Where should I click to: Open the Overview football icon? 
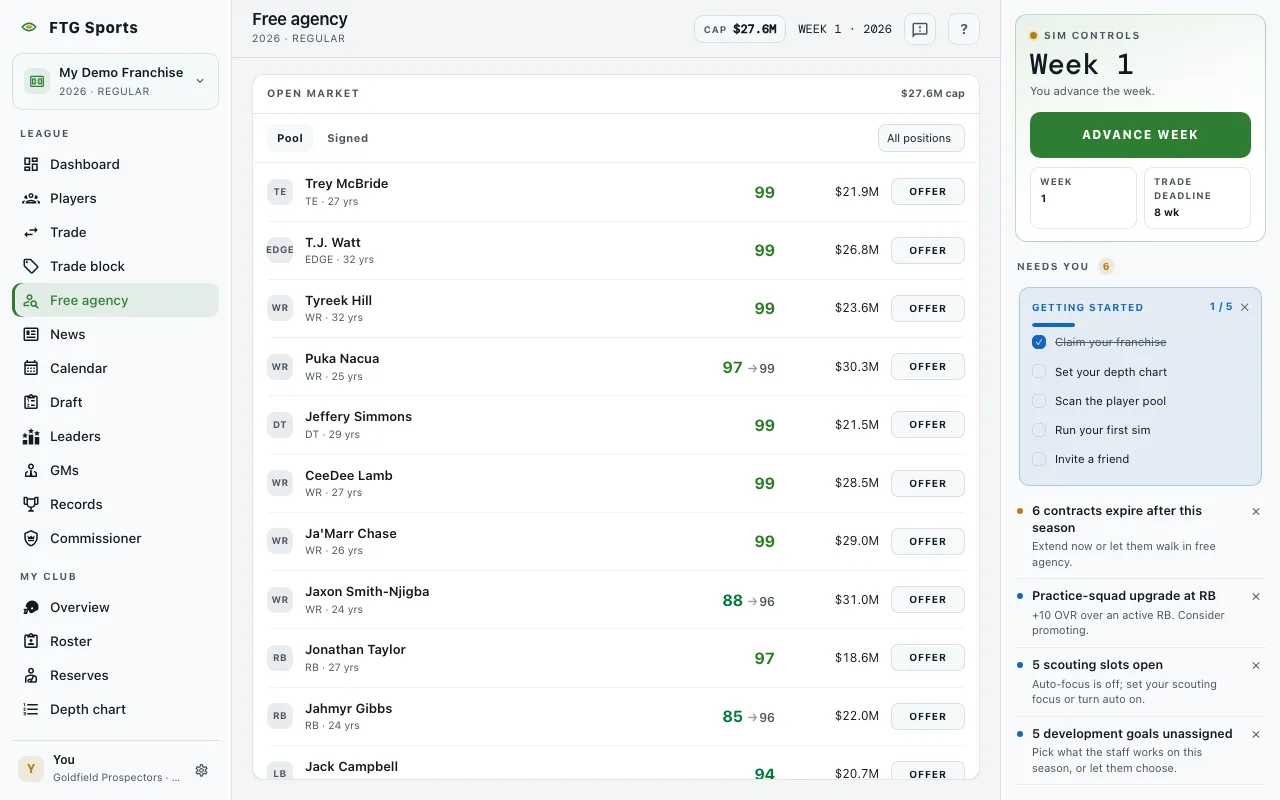point(31,607)
